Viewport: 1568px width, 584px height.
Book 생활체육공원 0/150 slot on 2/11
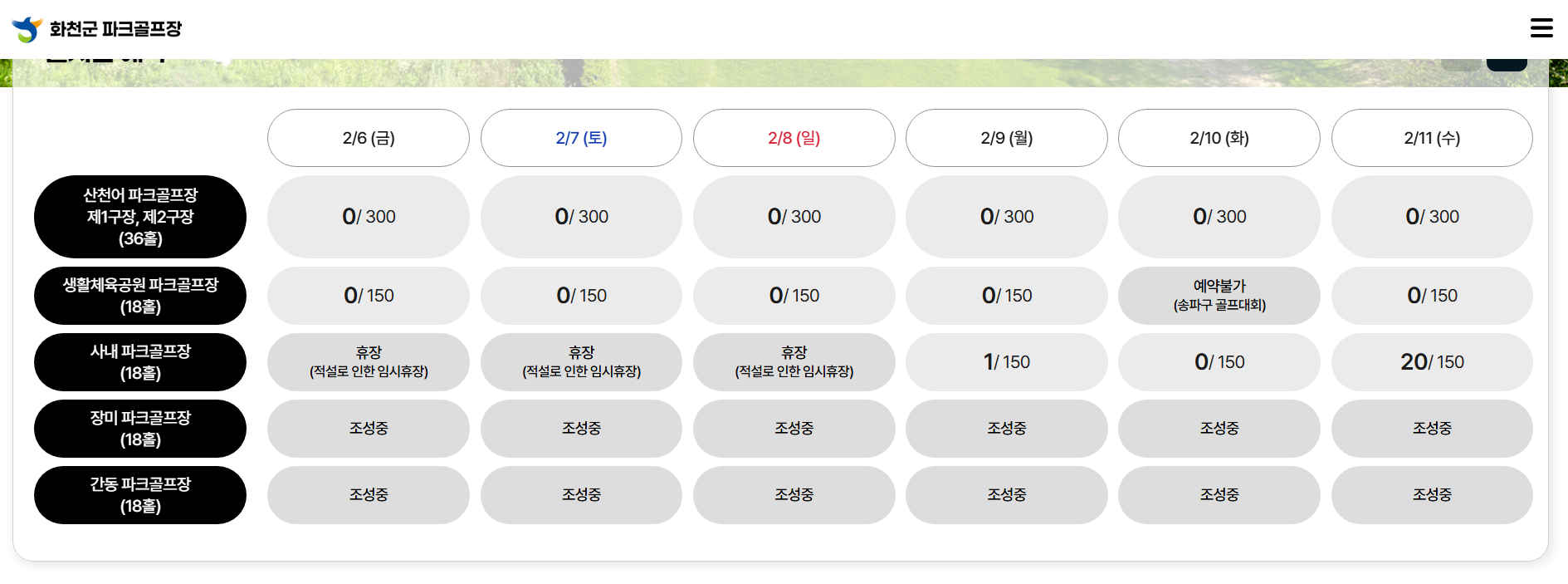coord(1432,296)
